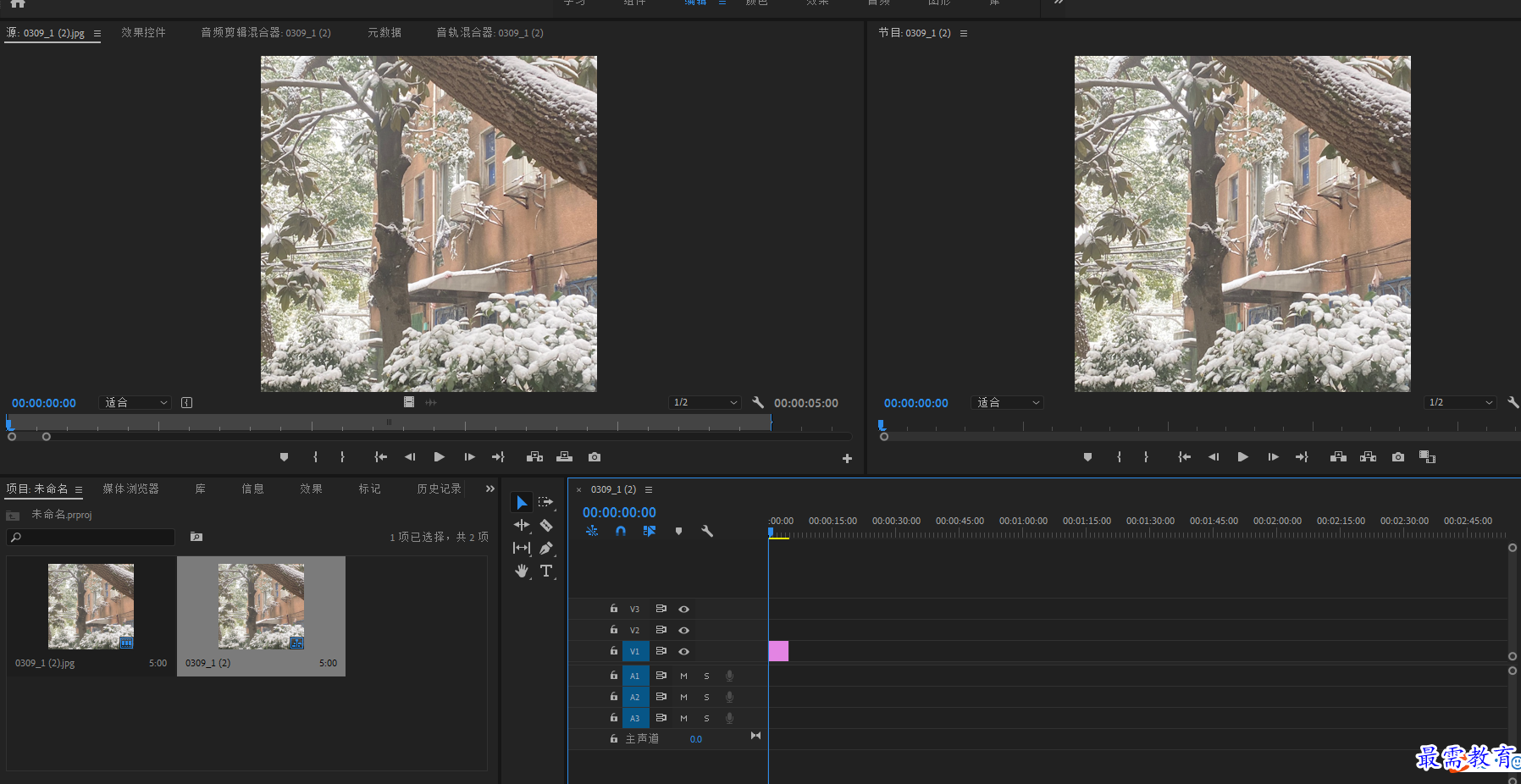Open the Project panel menu
This screenshot has height=784, width=1521.
79,489
